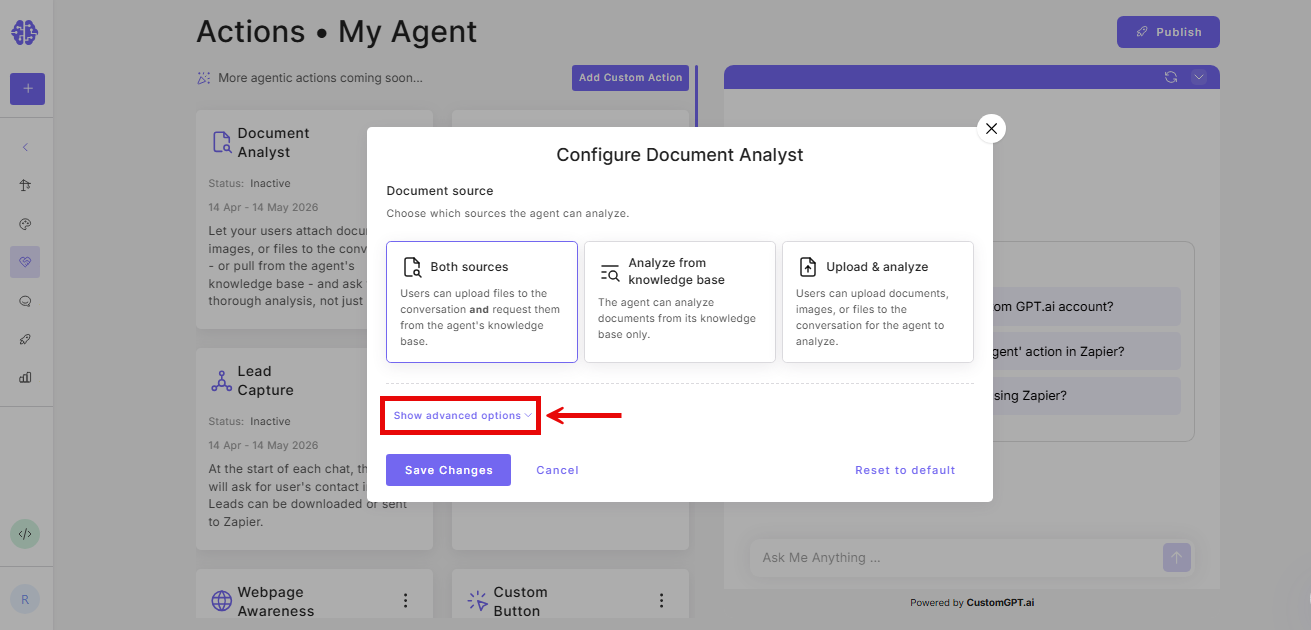Screen dimensions: 1311x630
Task: Close the Configure Document Analyst dialog
Action: pos(991,128)
